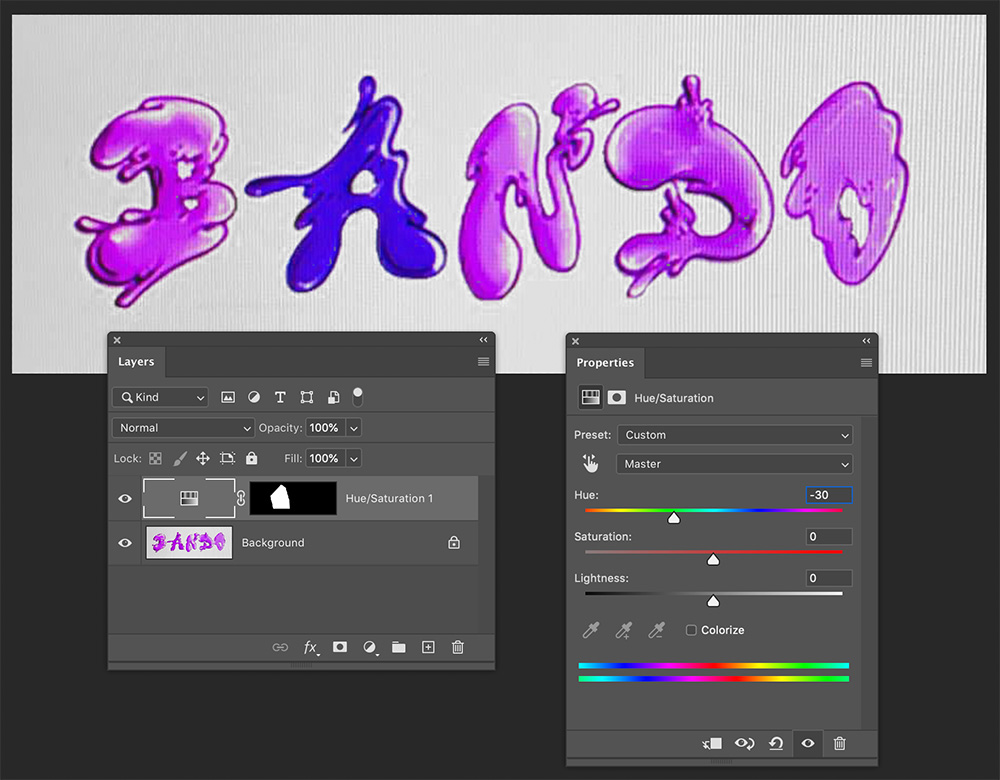Open the Master channel dropdown

point(735,464)
